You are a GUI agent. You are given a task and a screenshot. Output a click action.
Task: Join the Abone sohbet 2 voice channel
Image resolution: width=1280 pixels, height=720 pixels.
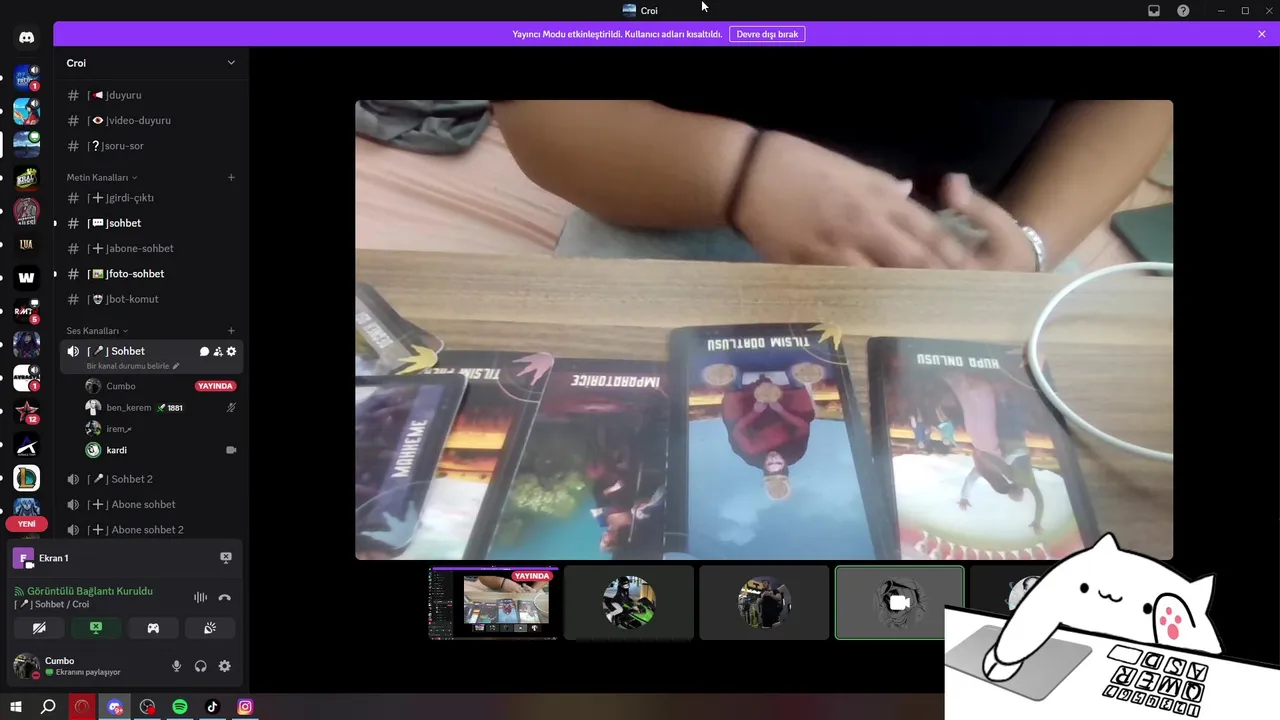[150, 530]
